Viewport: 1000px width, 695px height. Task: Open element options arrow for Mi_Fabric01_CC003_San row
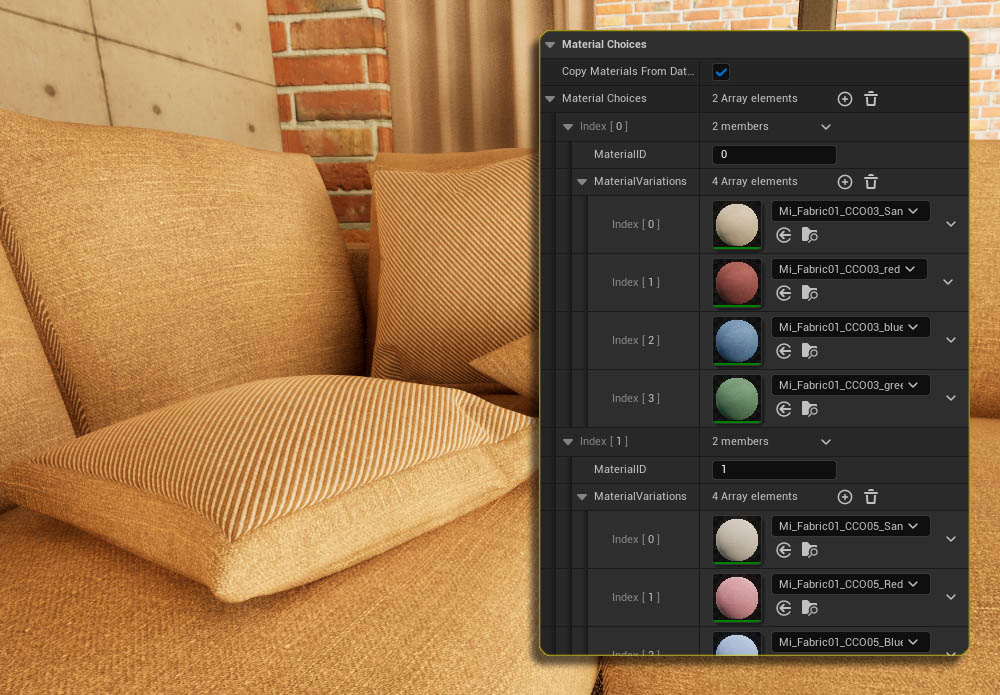pyautogui.click(x=951, y=224)
